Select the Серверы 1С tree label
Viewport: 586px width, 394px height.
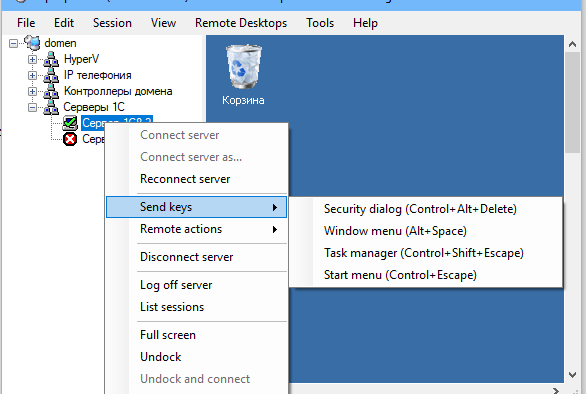pos(94,107)
